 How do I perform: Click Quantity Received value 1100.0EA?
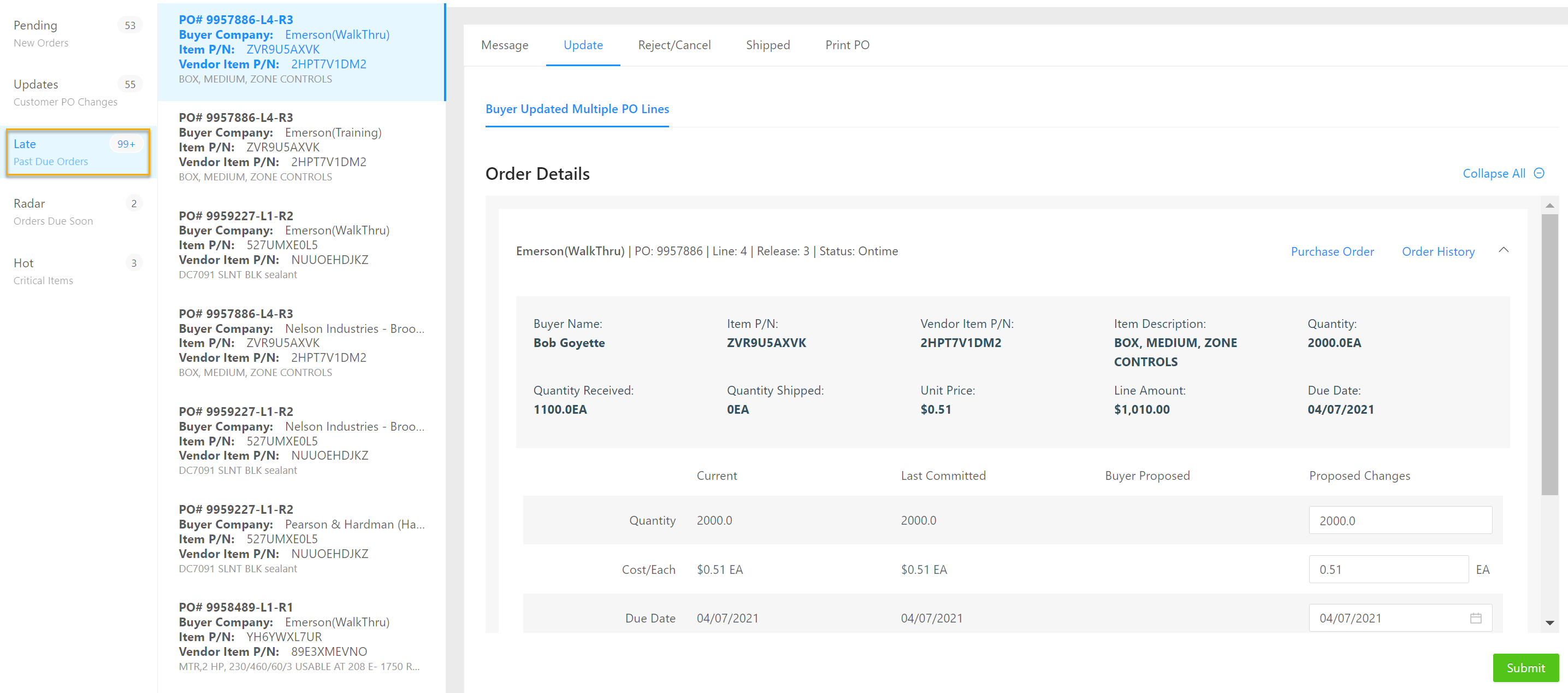560,410
